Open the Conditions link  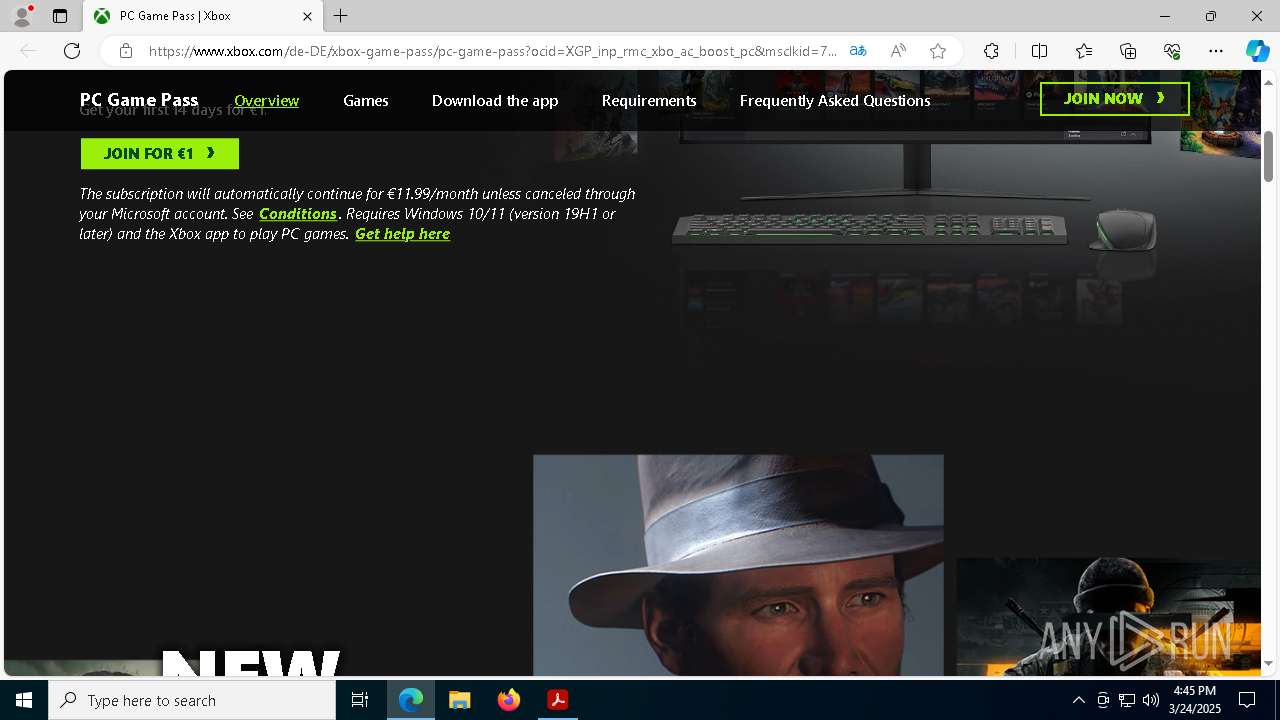pyautogui.click(x=298, y=214)
